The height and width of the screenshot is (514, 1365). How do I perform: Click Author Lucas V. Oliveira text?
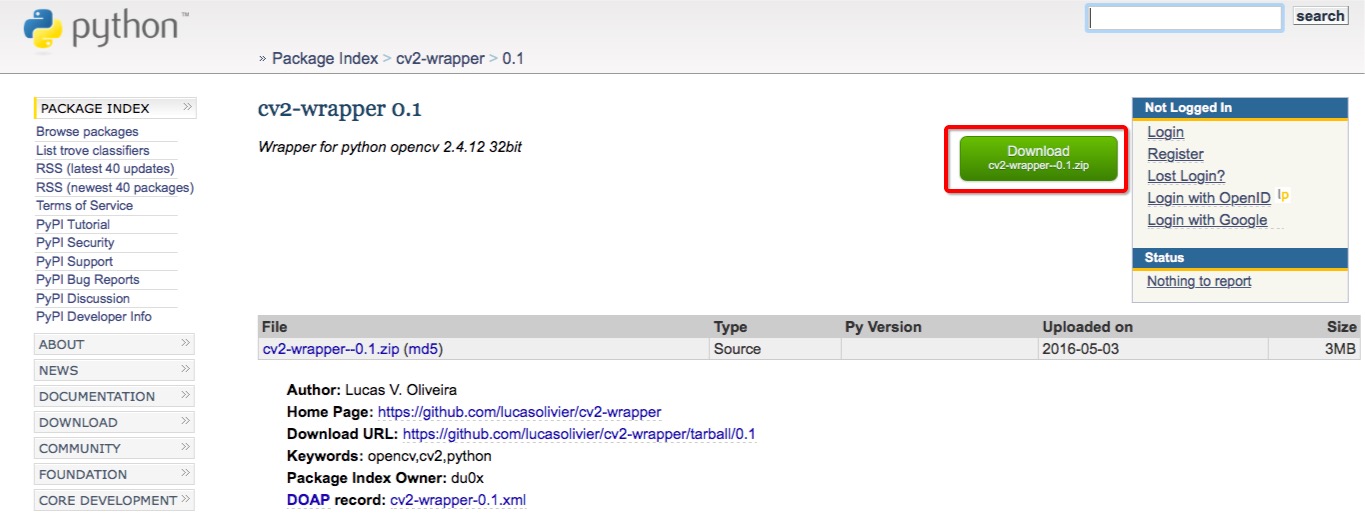tap(372, 390)
